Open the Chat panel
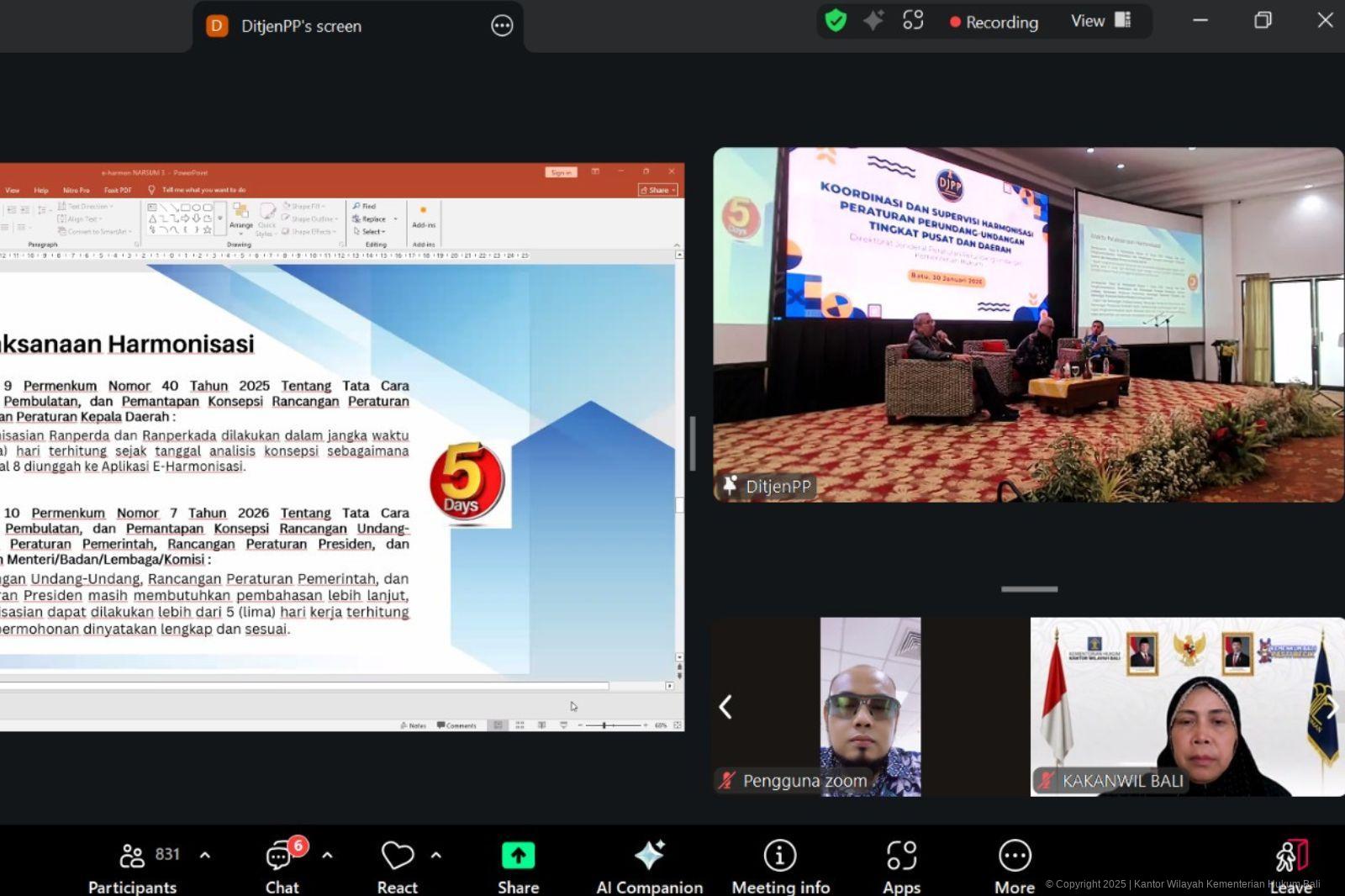 (282, 867)
